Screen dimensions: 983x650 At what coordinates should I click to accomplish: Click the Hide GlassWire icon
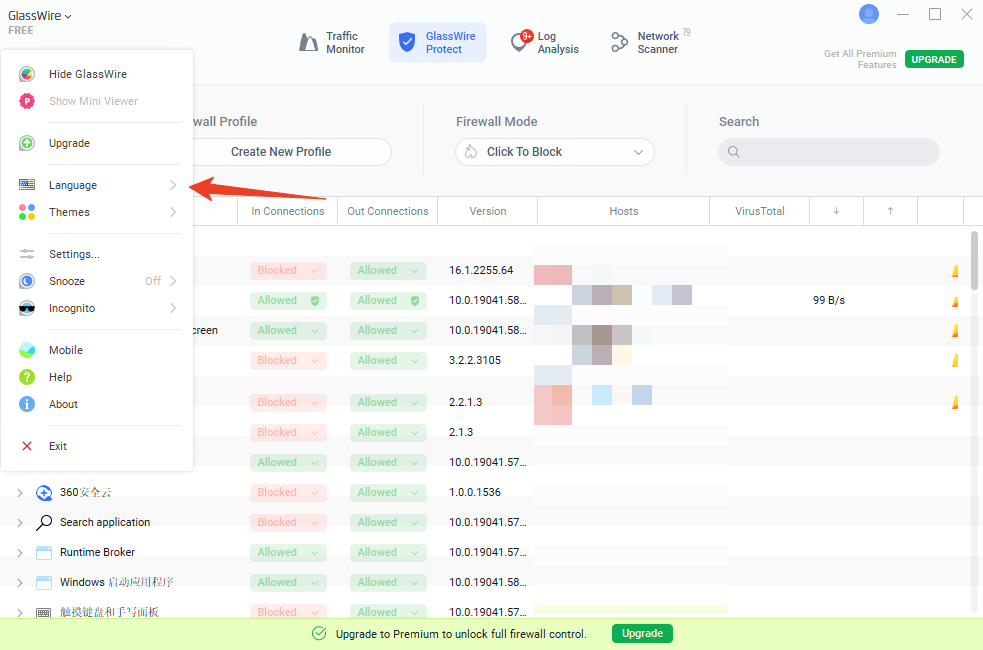pos(27,74)
